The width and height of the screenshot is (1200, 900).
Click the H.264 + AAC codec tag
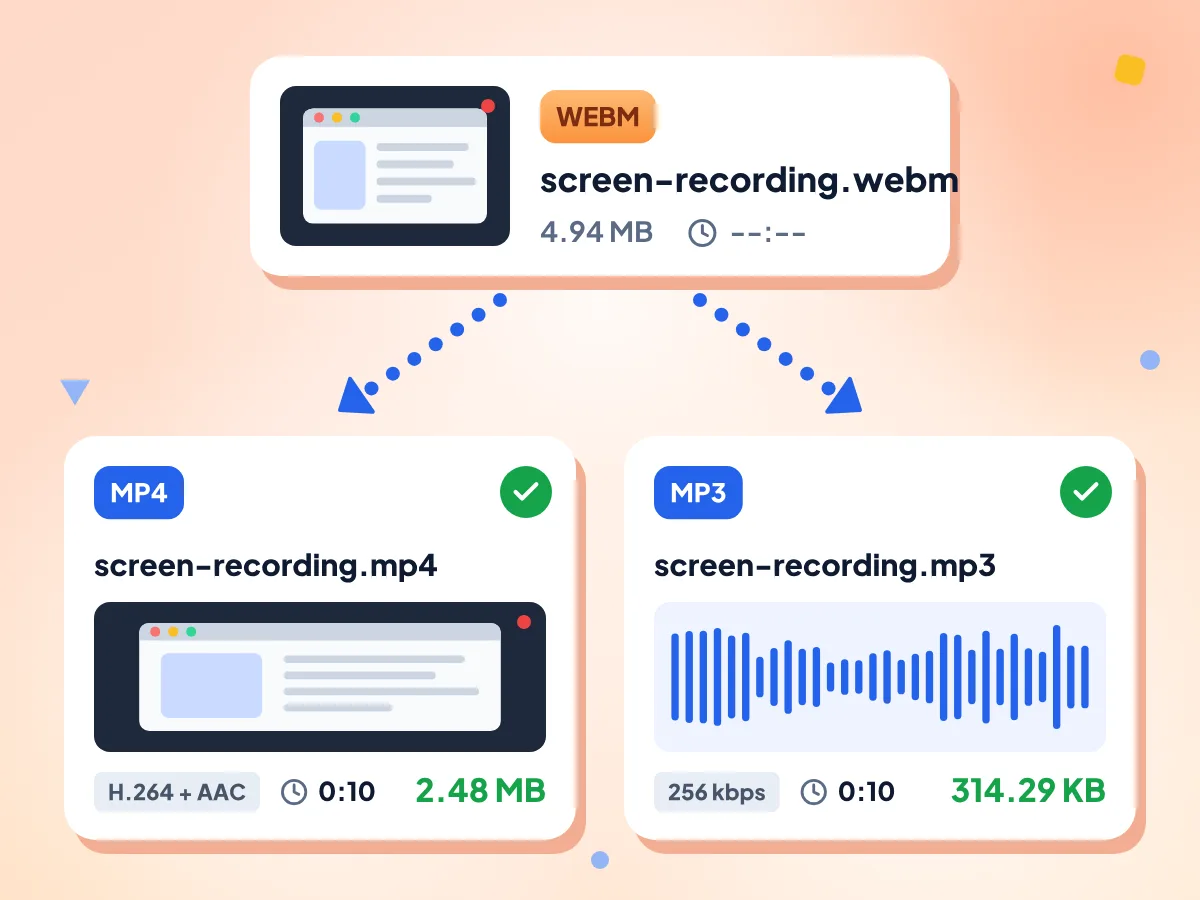tap(177, 792)
